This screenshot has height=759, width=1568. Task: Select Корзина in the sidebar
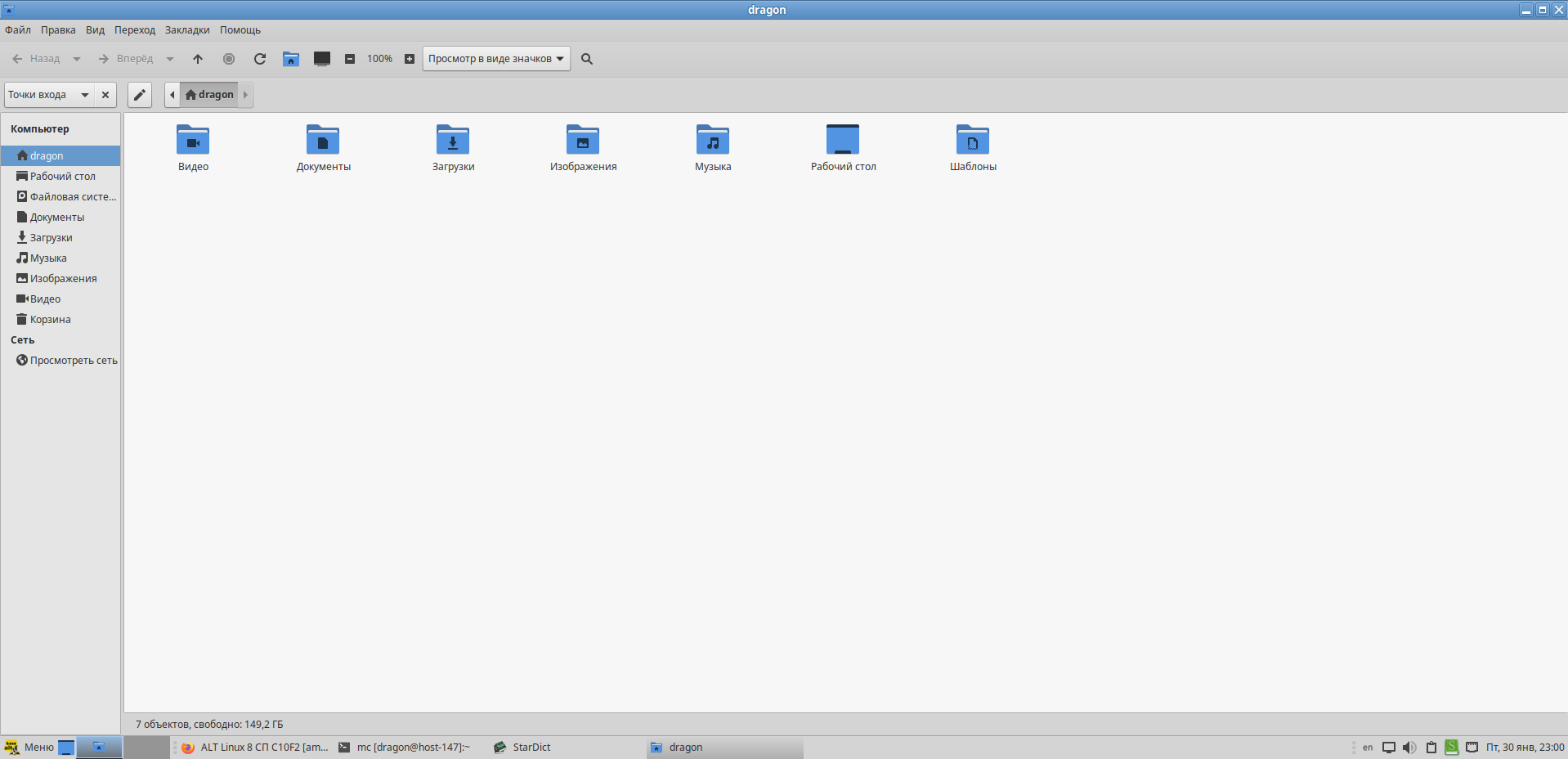(x=50, y=320)
